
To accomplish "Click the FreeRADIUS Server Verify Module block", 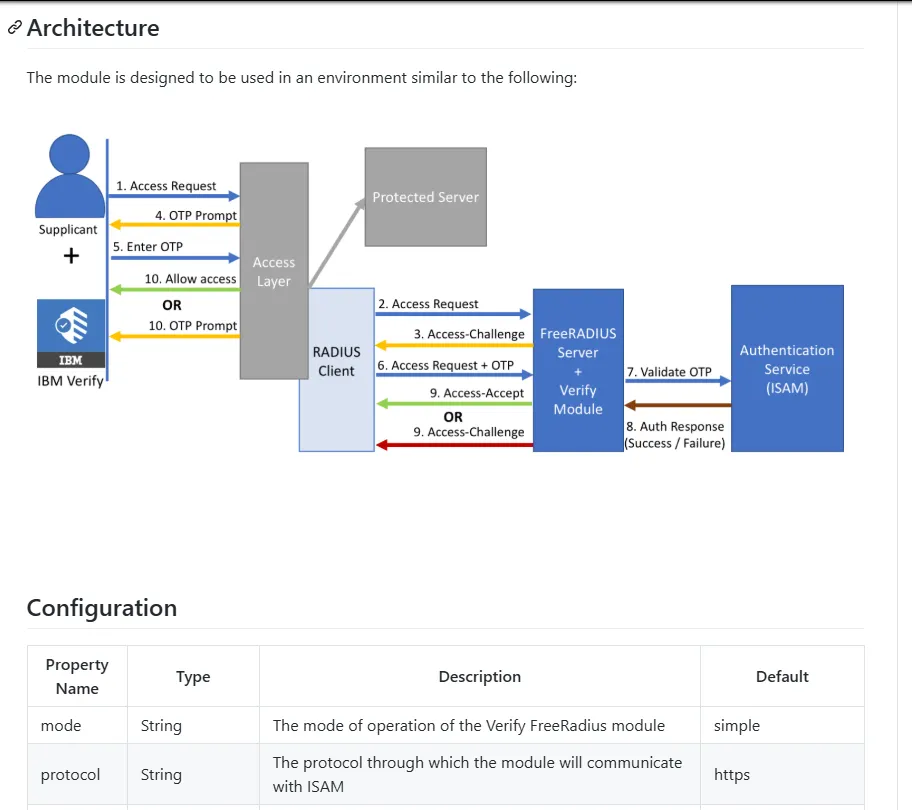I will coord(578,370).
